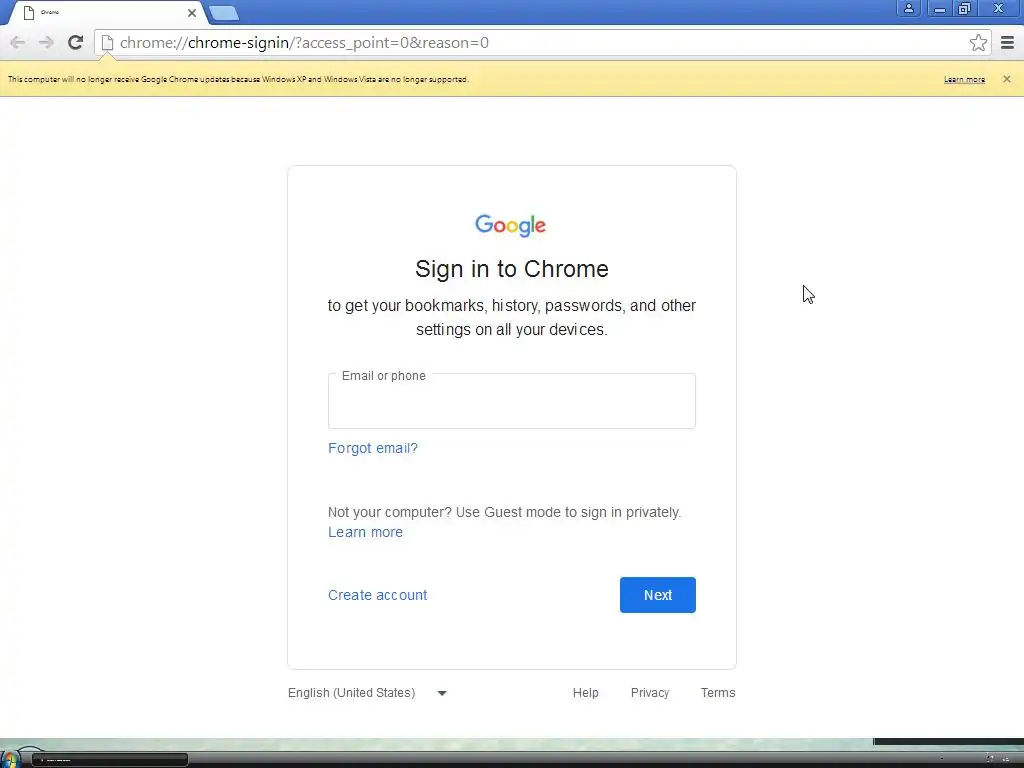Click the address bar URL field
Image resolution: width=1024 pixels, height=768 pixels.
(541, 42)
